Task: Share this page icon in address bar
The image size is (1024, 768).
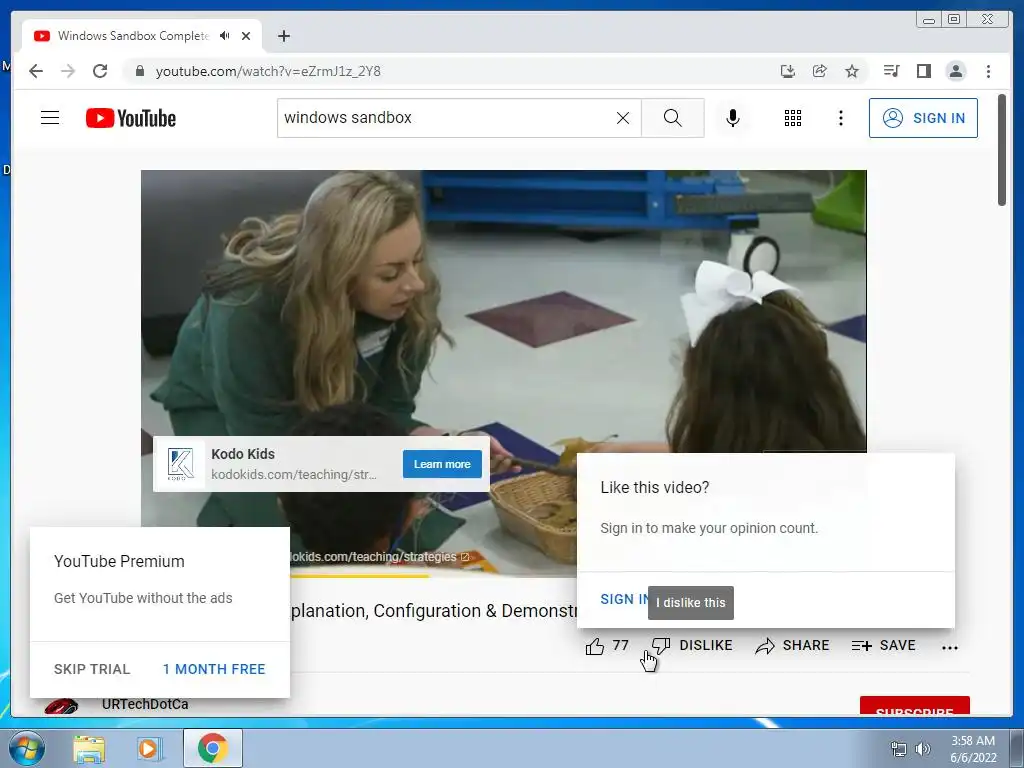Action: point(820,71)
